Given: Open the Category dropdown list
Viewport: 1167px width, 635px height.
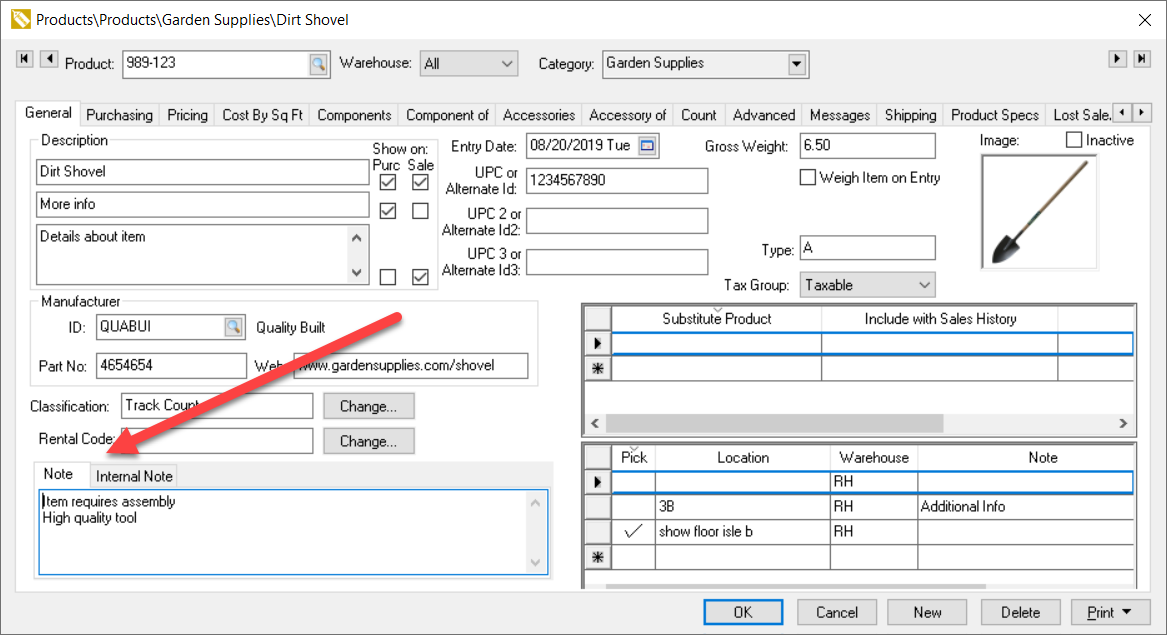Looking at the screenshot, I should tap(797, 64).
